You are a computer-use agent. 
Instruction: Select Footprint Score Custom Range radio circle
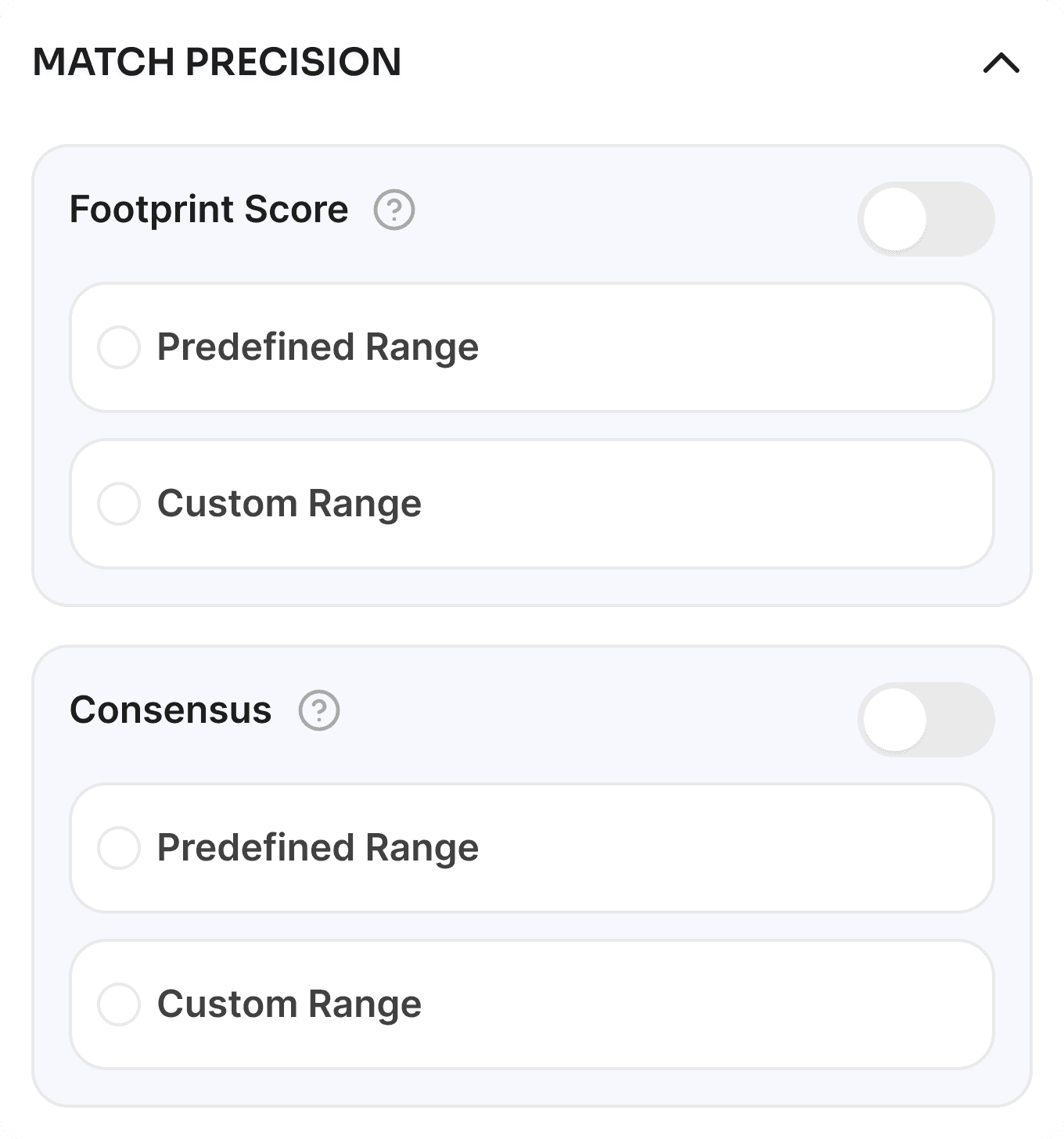(119, 504)
